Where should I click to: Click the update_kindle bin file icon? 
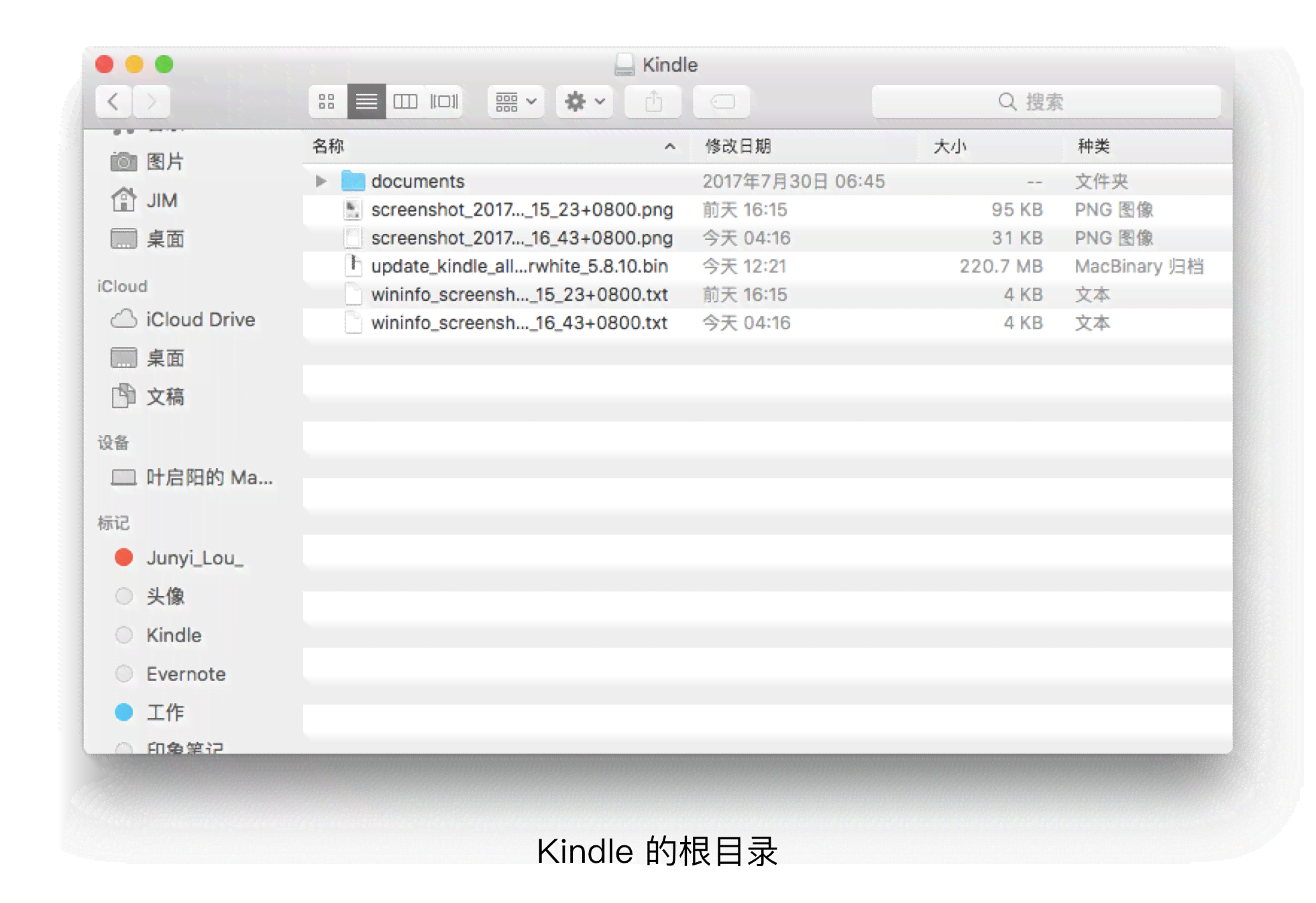tap(353, 266)
